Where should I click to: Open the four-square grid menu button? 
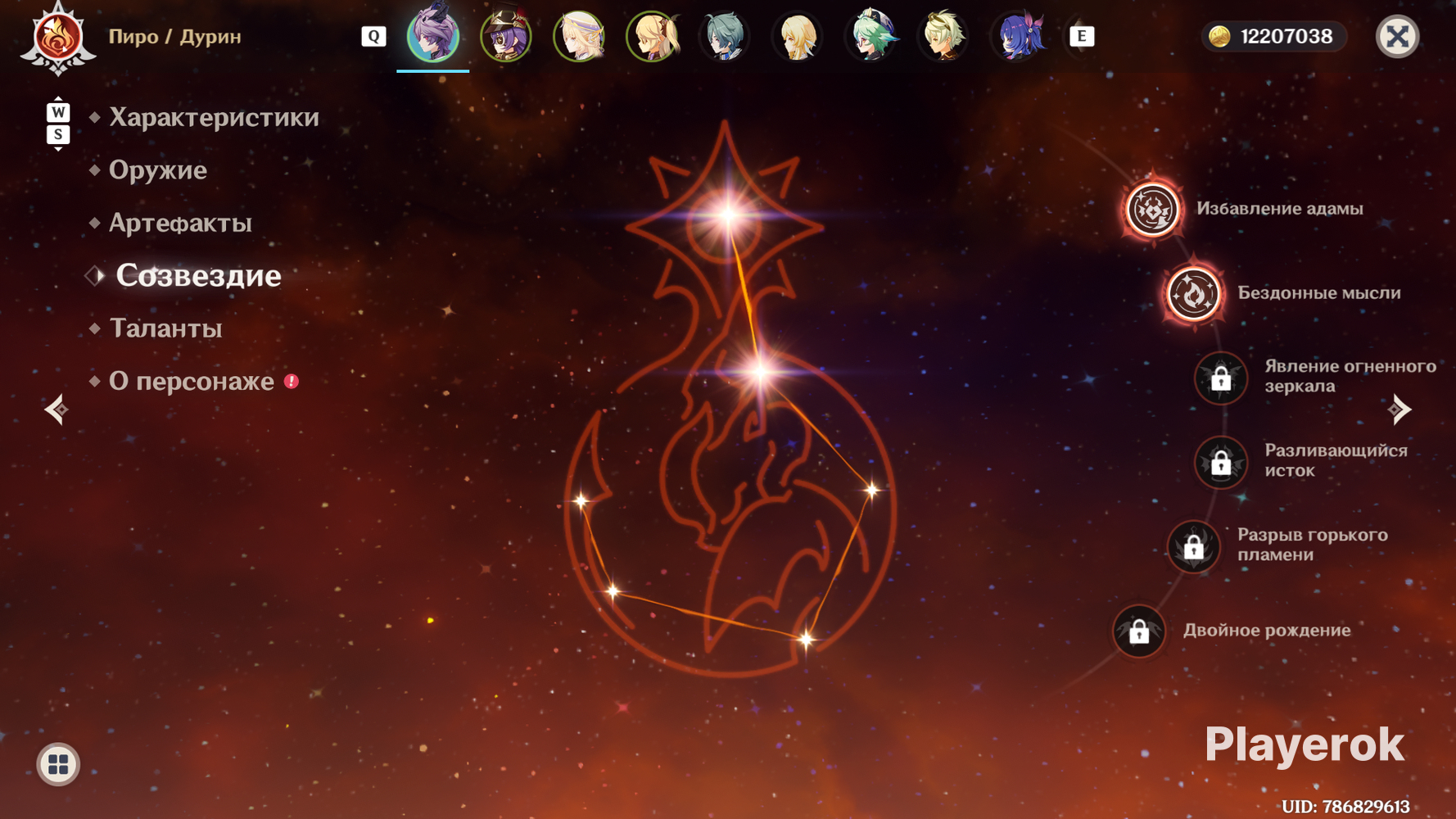point(58,764)
